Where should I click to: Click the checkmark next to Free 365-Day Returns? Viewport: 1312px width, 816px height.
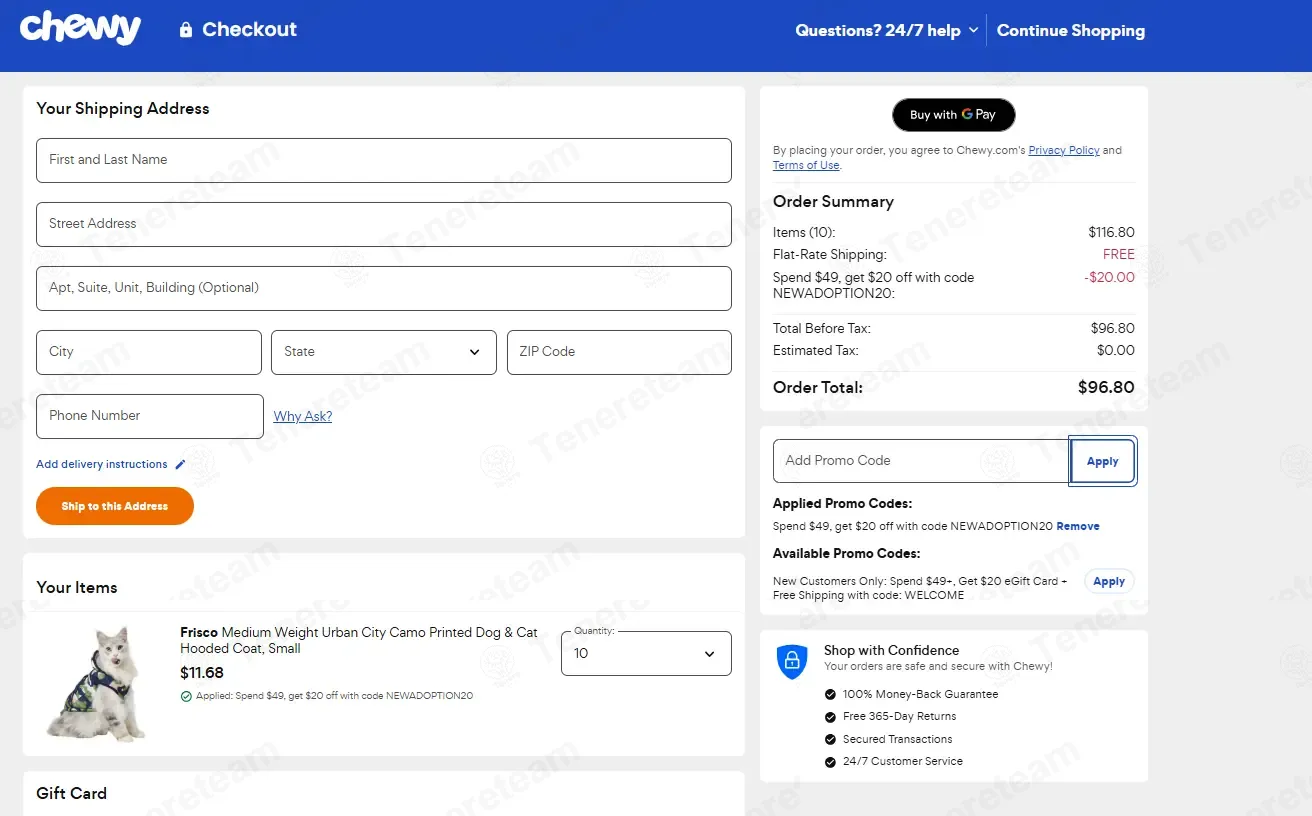click(830, 717)
